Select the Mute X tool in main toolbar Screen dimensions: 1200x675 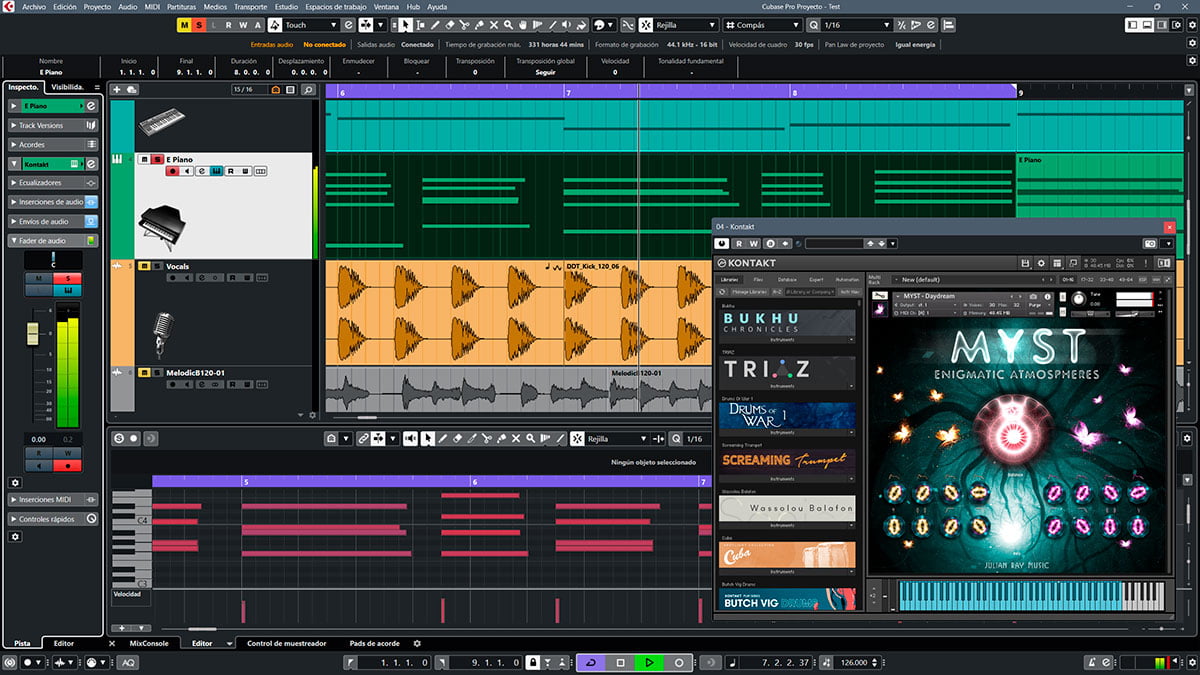click(x=492, y=24)
